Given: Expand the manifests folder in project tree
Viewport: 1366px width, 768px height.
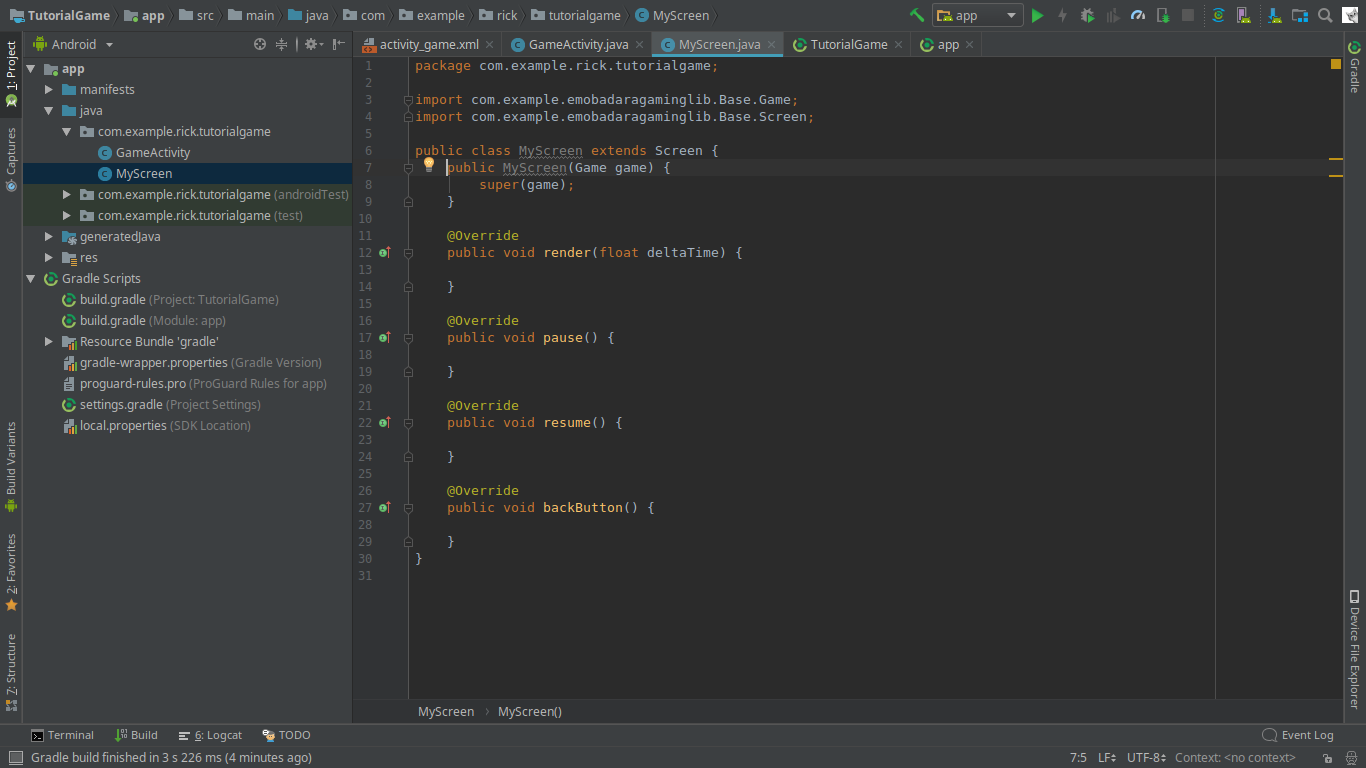Looking at the screenshot, I should click(49, 90).
